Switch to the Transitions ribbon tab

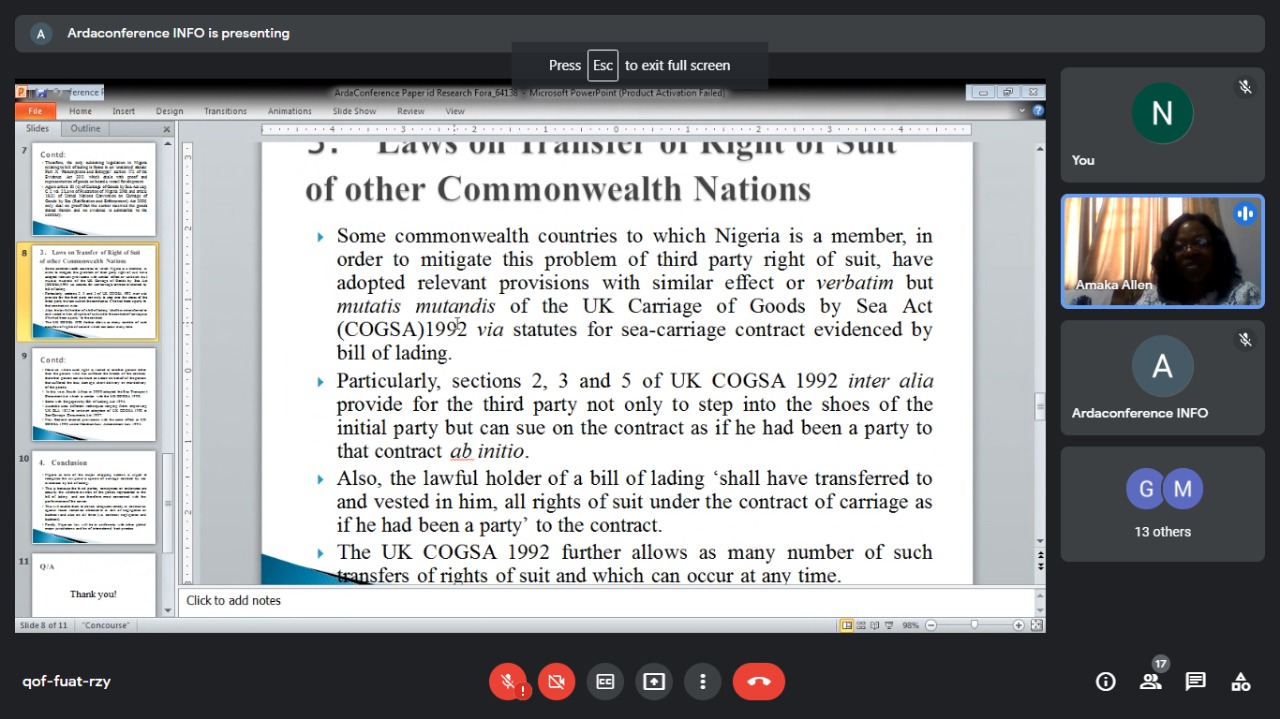[x=225, y=111]
